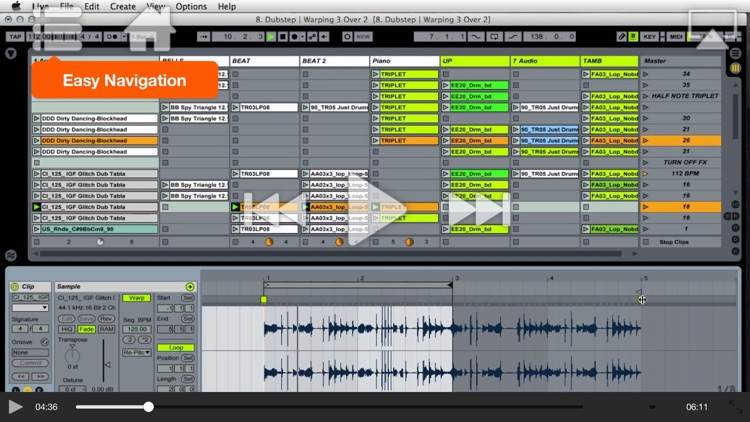Click the Rev. button

click(106, 319)
